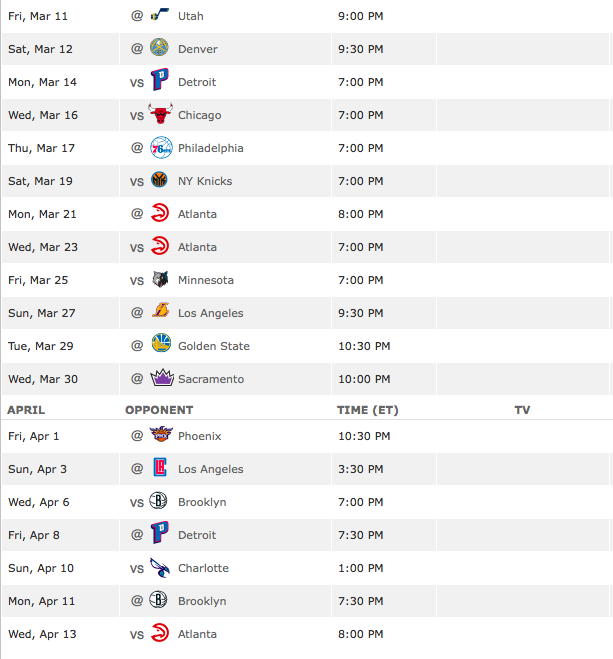Screen dimensions: 613x659
Task: Click the Denver Nuggets logo
Action: [159, 47]
